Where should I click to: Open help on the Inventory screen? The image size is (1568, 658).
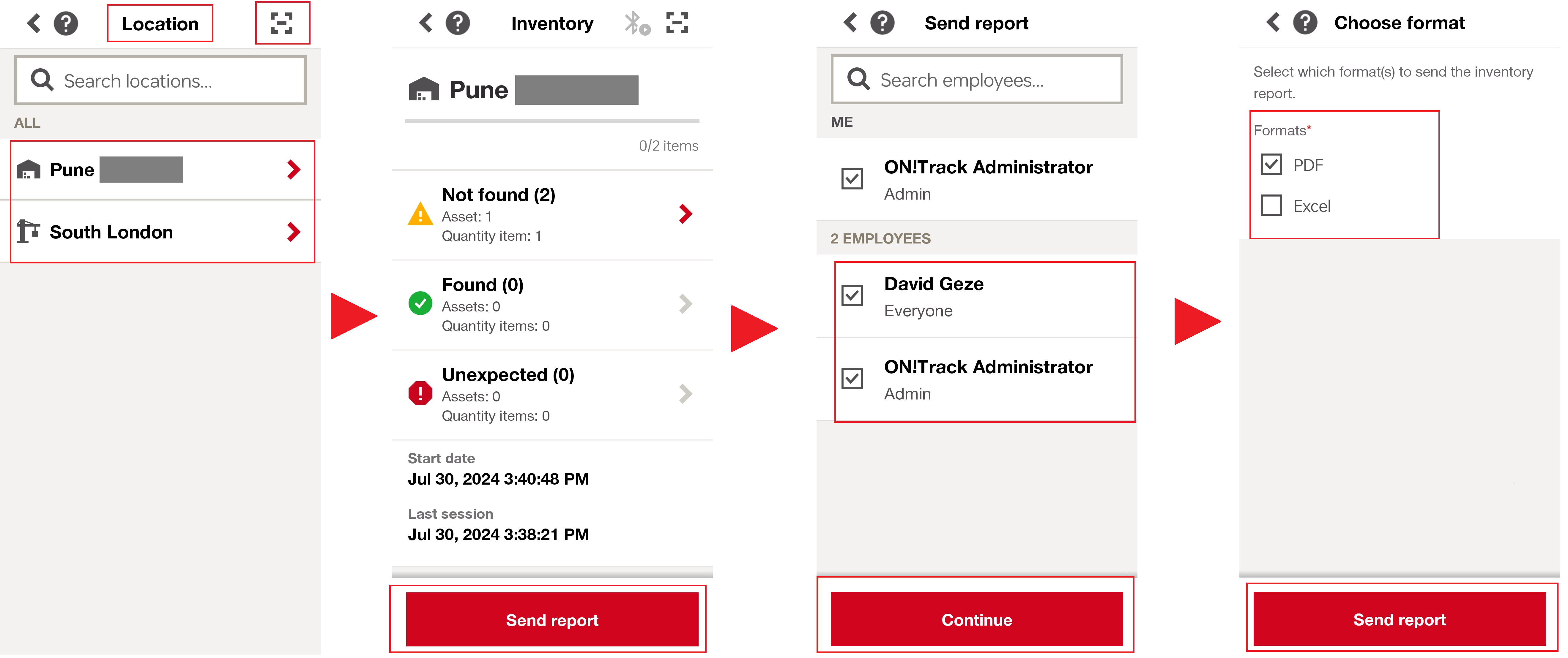tap(458, 23)
